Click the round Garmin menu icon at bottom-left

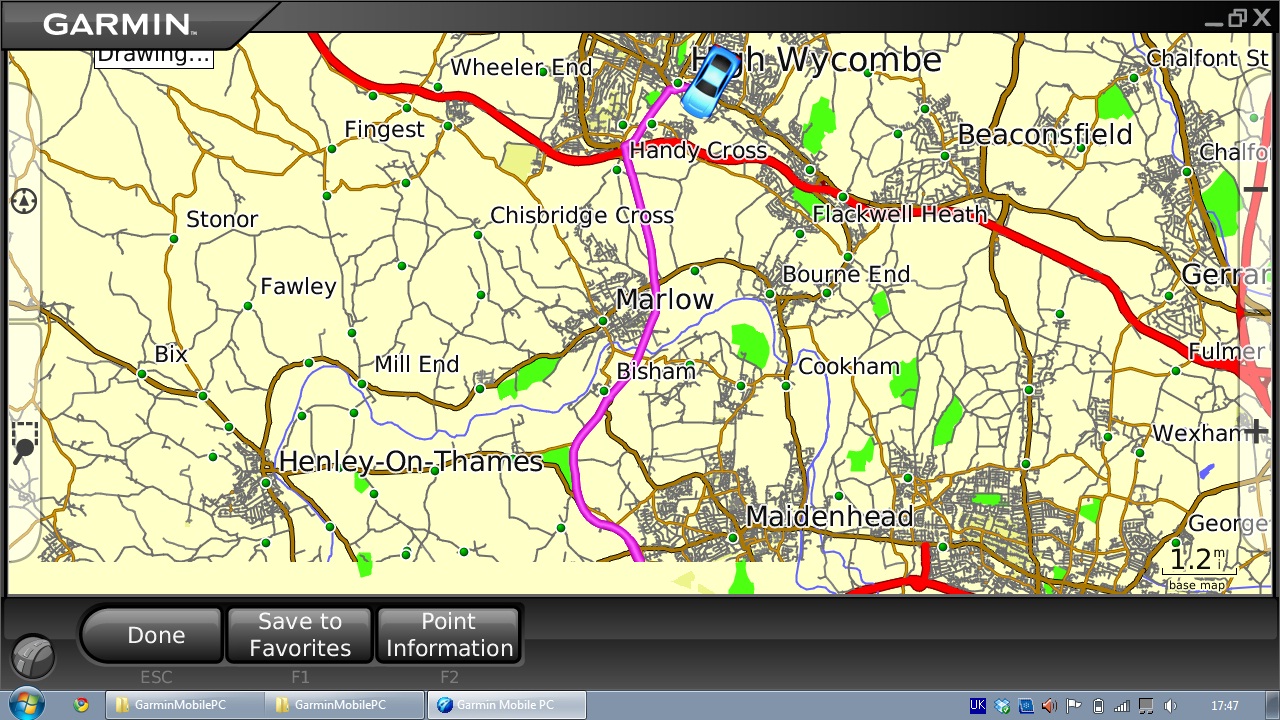pos(33,657)
